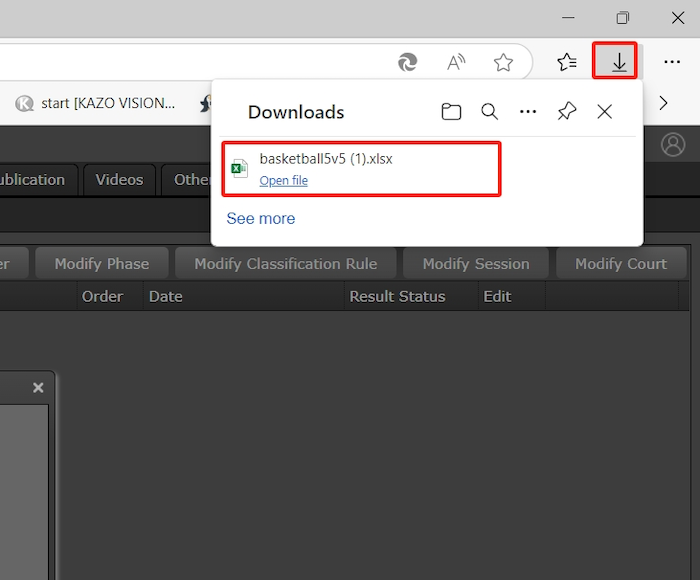Select the Modify Court tab button
This screenshot has height=580, width=700.
(620, 264)
